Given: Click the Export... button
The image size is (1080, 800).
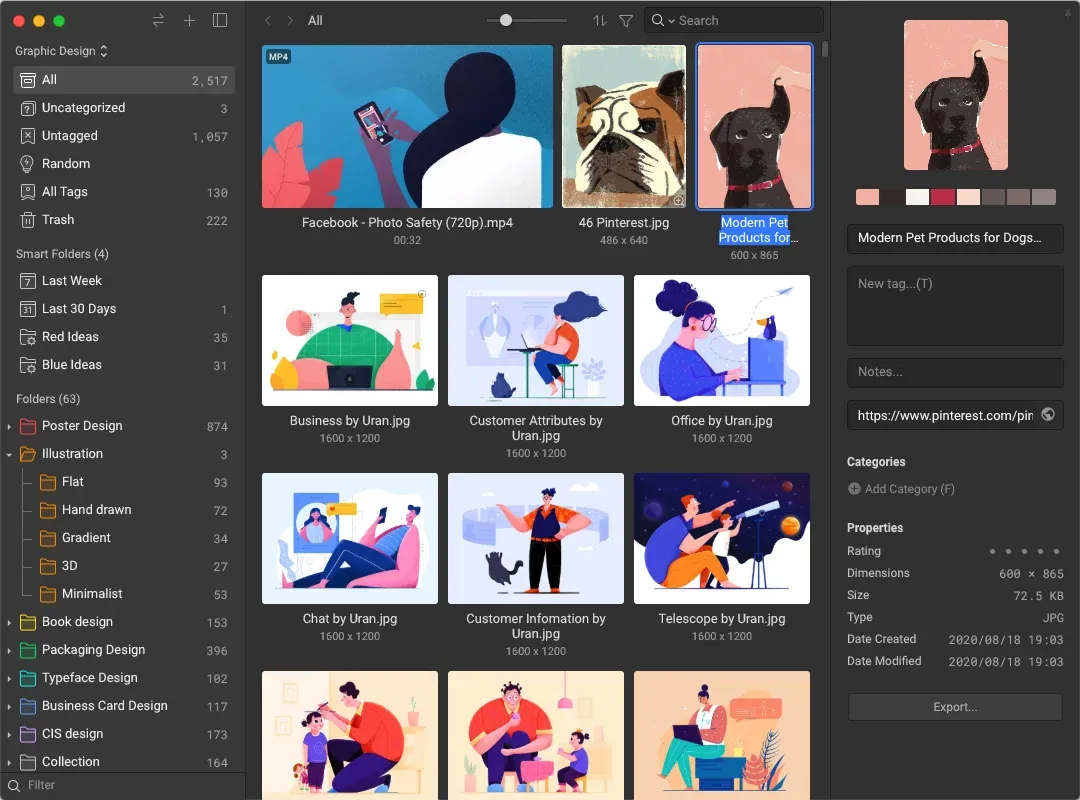Looking at the screenshot, I should 955,707.
